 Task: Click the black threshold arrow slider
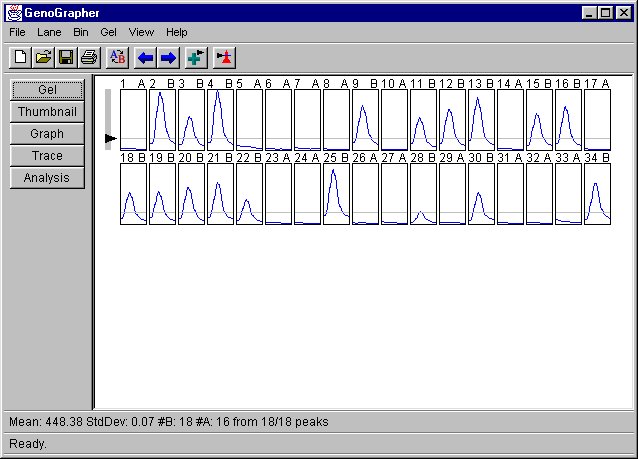click(110, 139)
